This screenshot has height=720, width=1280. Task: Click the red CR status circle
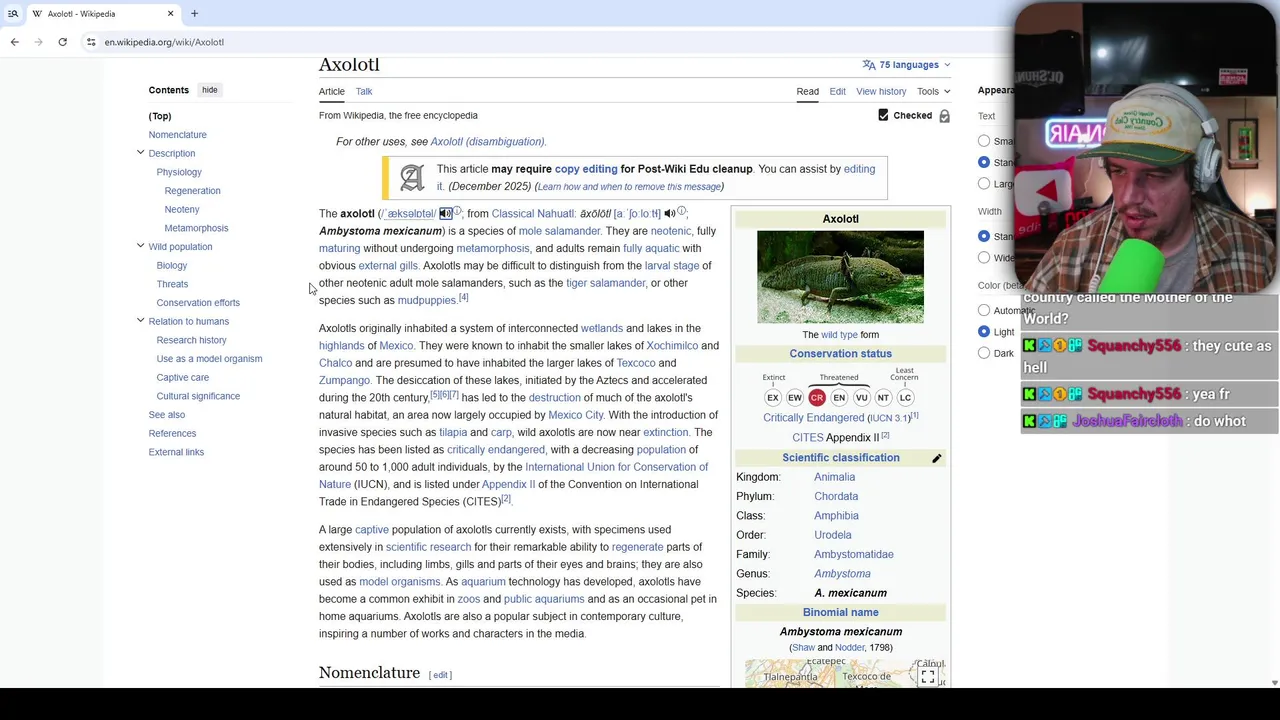(817, 398)
